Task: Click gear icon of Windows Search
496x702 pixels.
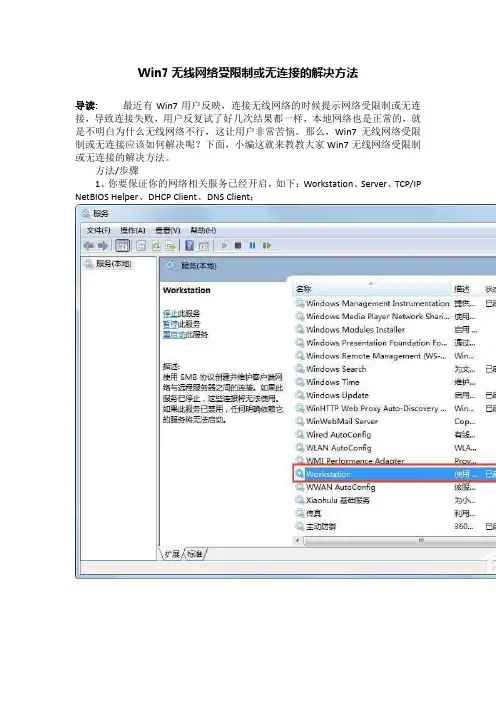Action: coord(299,369)
